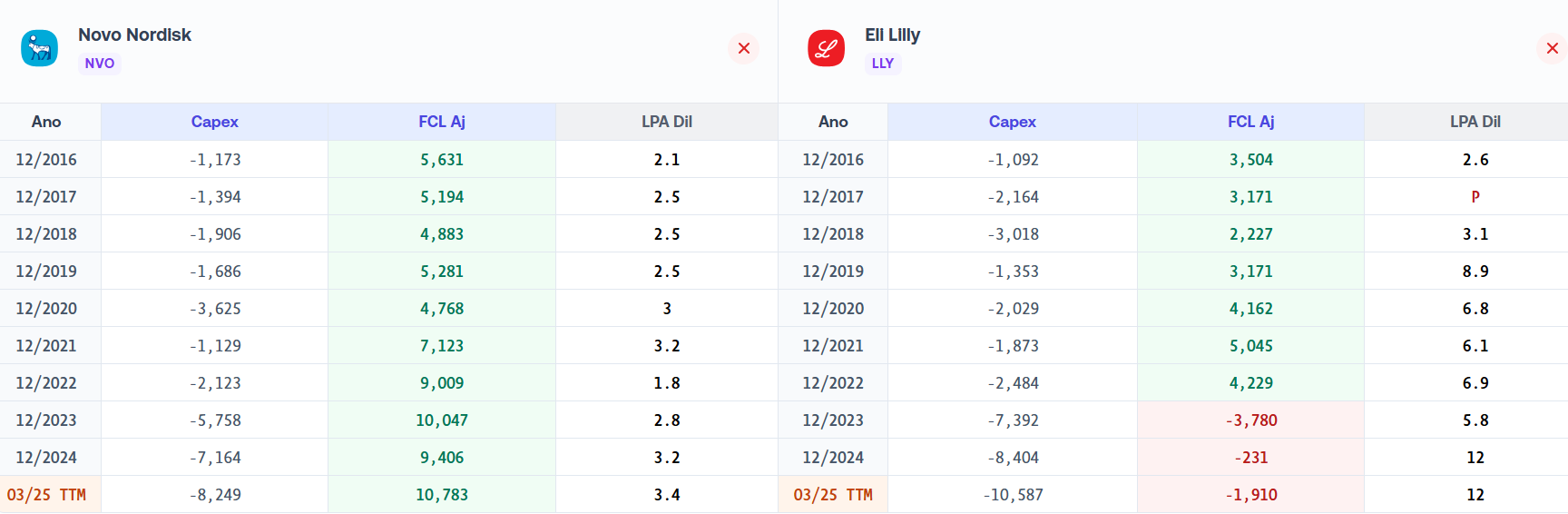
Task: Select Novo Nordisk FCL Aj value 7,123
Action: [442, 346]
